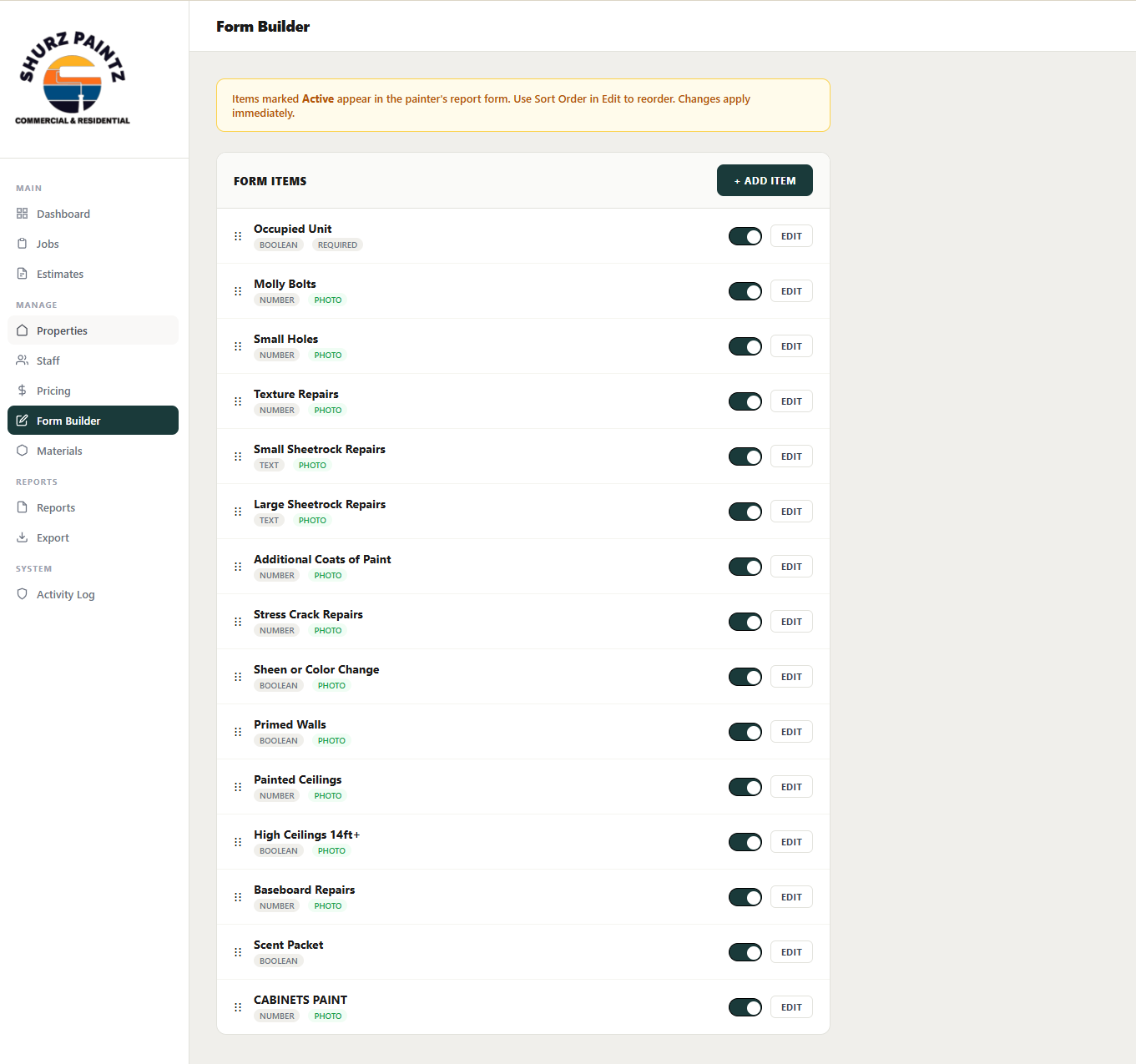Toggle Baseboard Repairs active switch

pyautogui.click(x=745, y=897)
